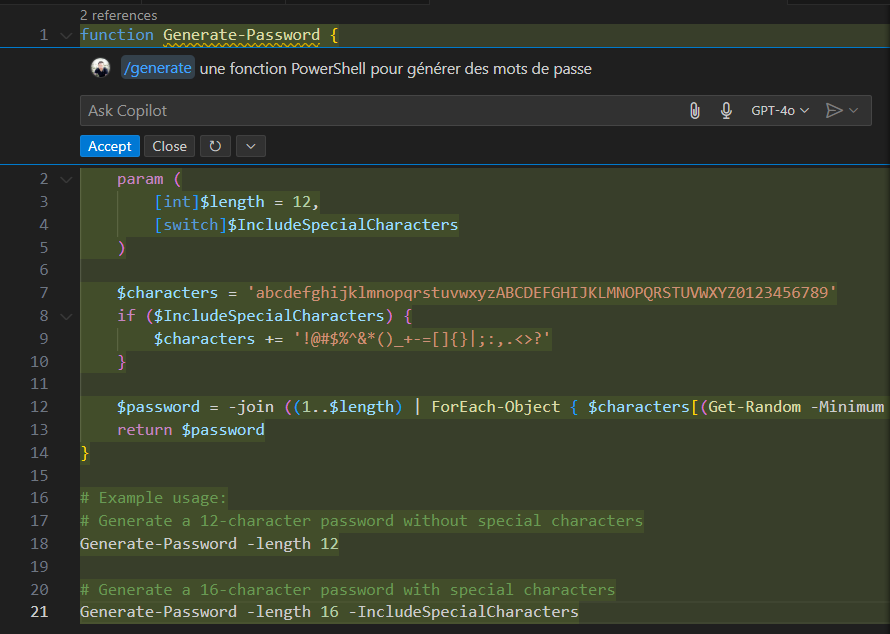The image size is (890, 634).
Task: Open the GPT-4o model picker
Action: (780, 110)
